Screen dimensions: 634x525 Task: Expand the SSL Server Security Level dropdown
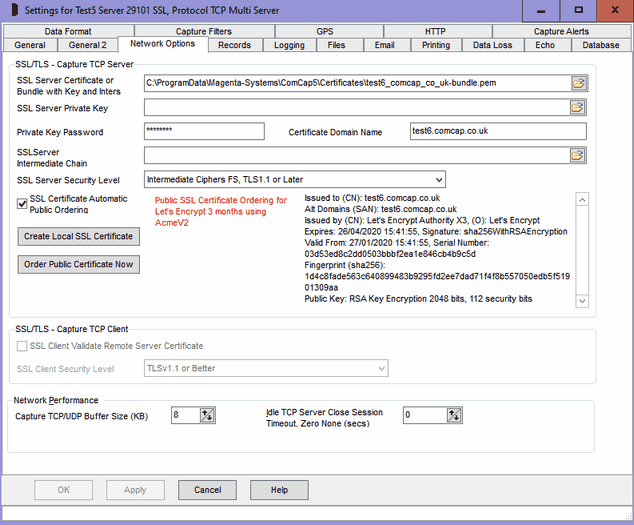[x=437, y=180]
